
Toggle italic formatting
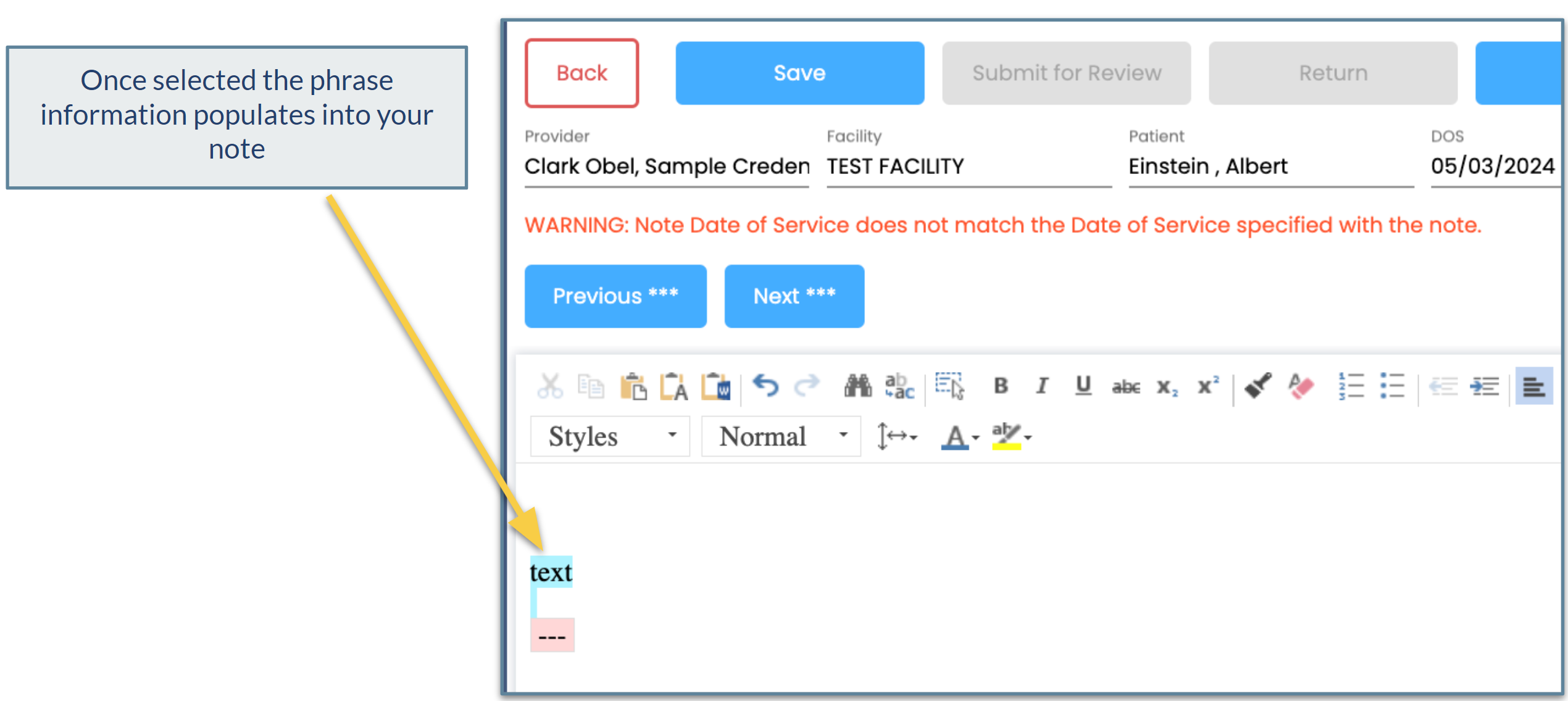[1042, 387]
